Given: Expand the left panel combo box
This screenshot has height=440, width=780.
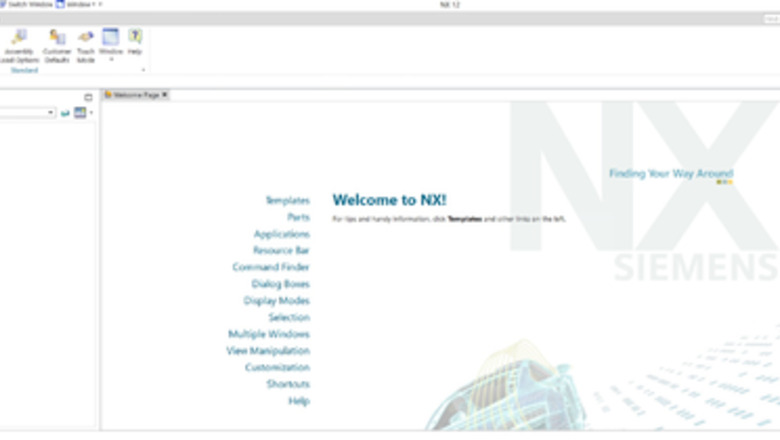Looking at the screenshot, I should (51, 113).
